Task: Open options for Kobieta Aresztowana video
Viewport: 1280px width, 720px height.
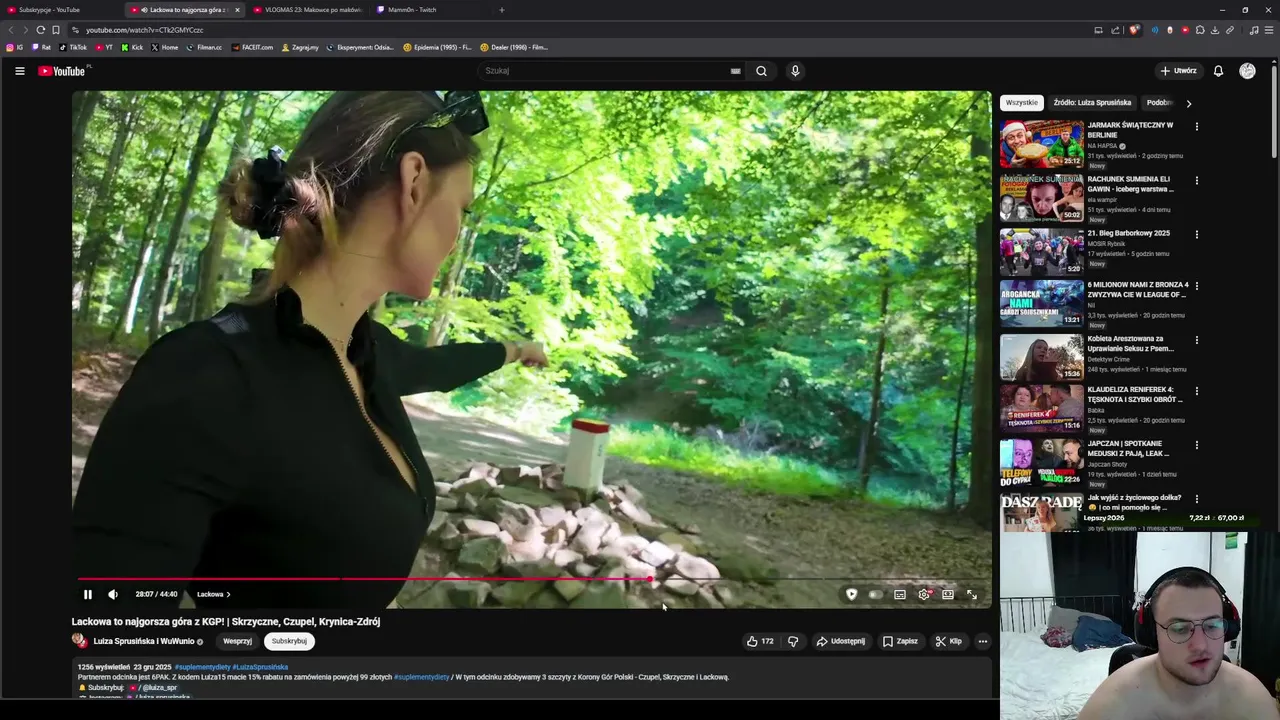Action: coord(1196,340)
